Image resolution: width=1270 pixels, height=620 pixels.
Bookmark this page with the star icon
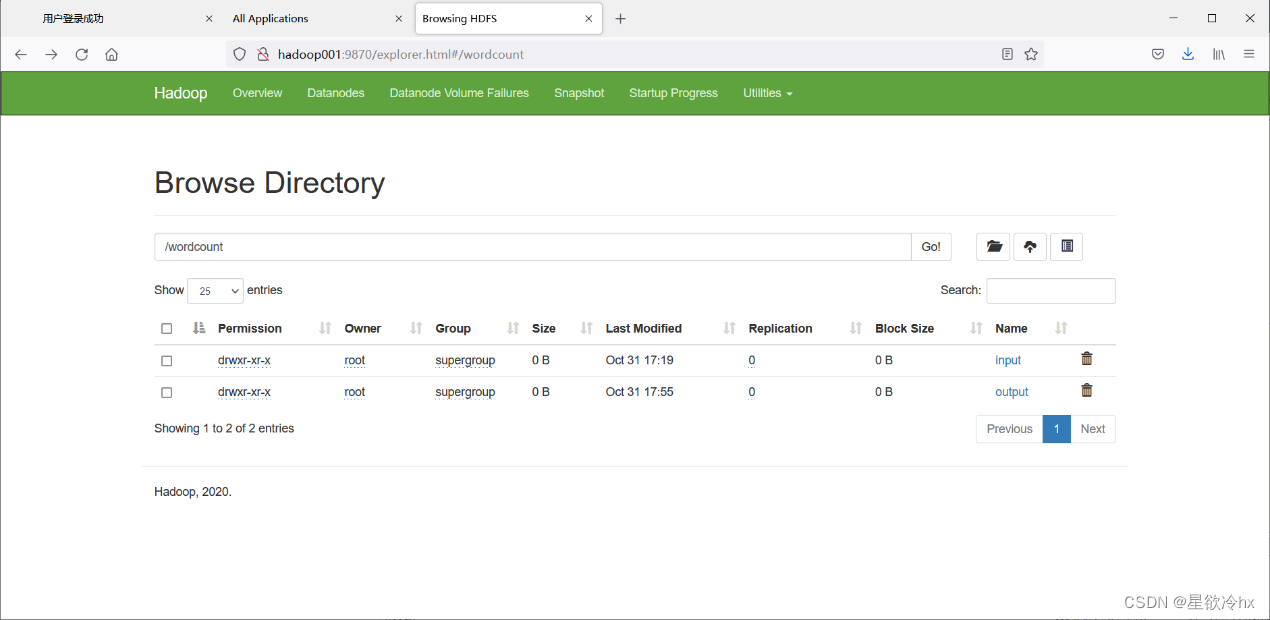pyautogui.click(x=1031, y=54)
